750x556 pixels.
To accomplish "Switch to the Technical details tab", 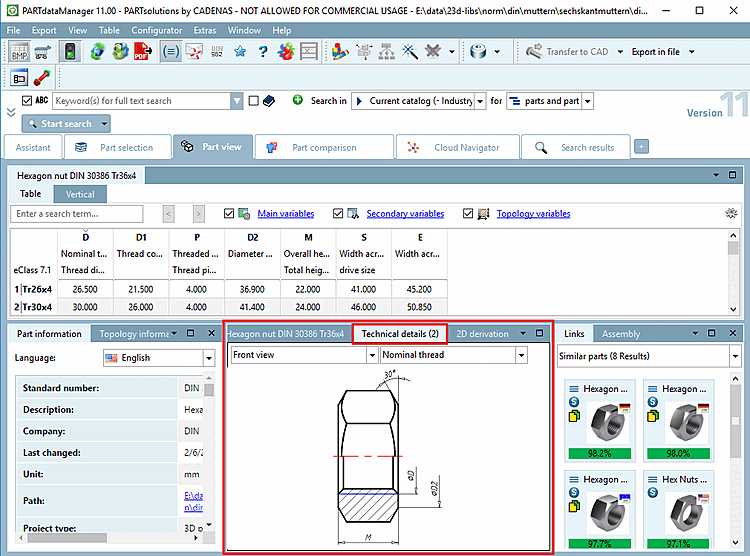I will point(400,333).
